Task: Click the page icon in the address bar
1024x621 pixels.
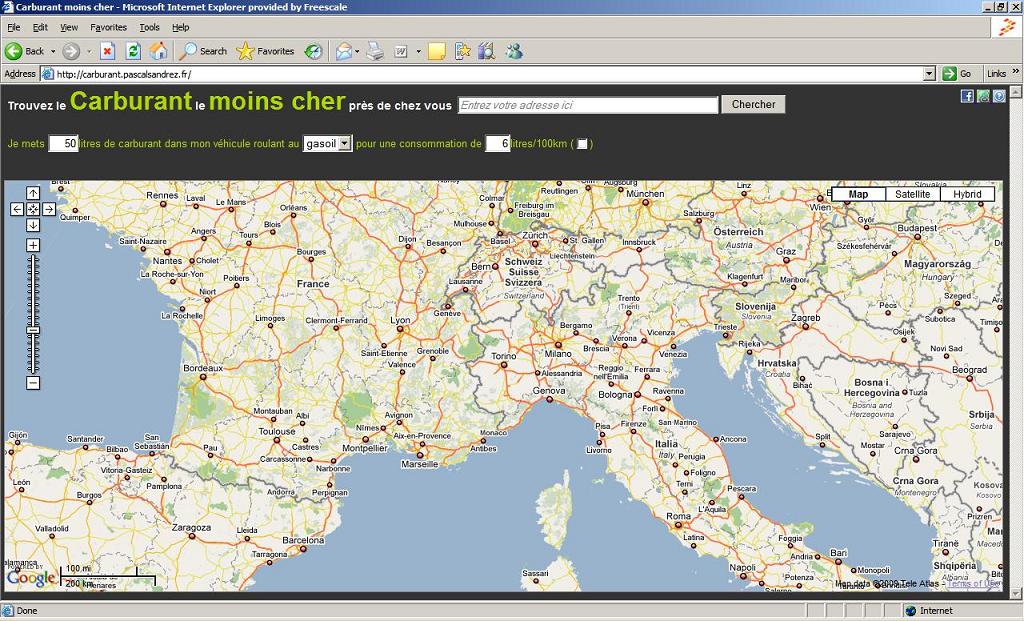Action: (x=48, y=74)
